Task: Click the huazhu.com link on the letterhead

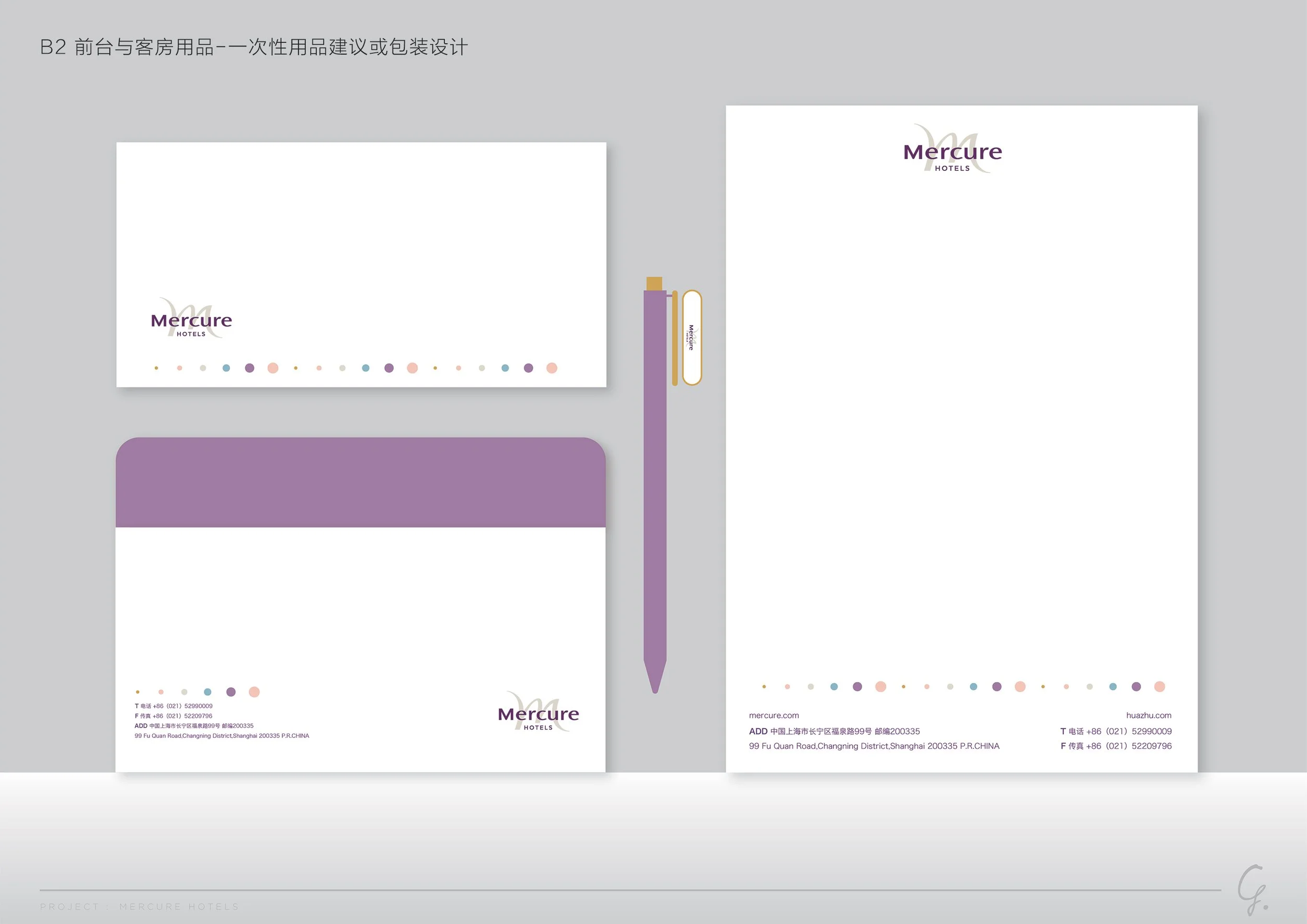Action: pyautogui.click(x=1148, y=715)
